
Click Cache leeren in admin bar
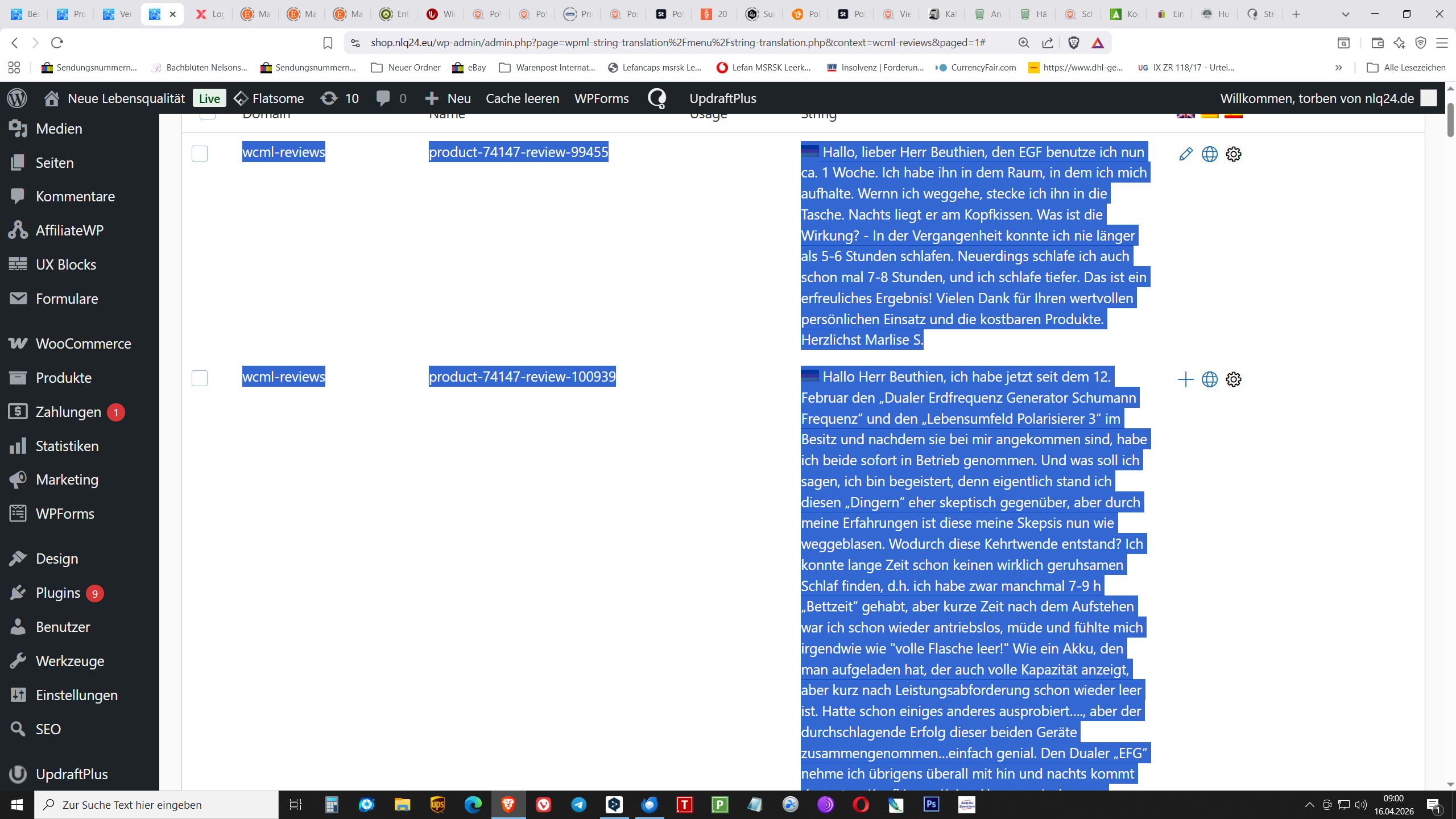pos(522,98)
